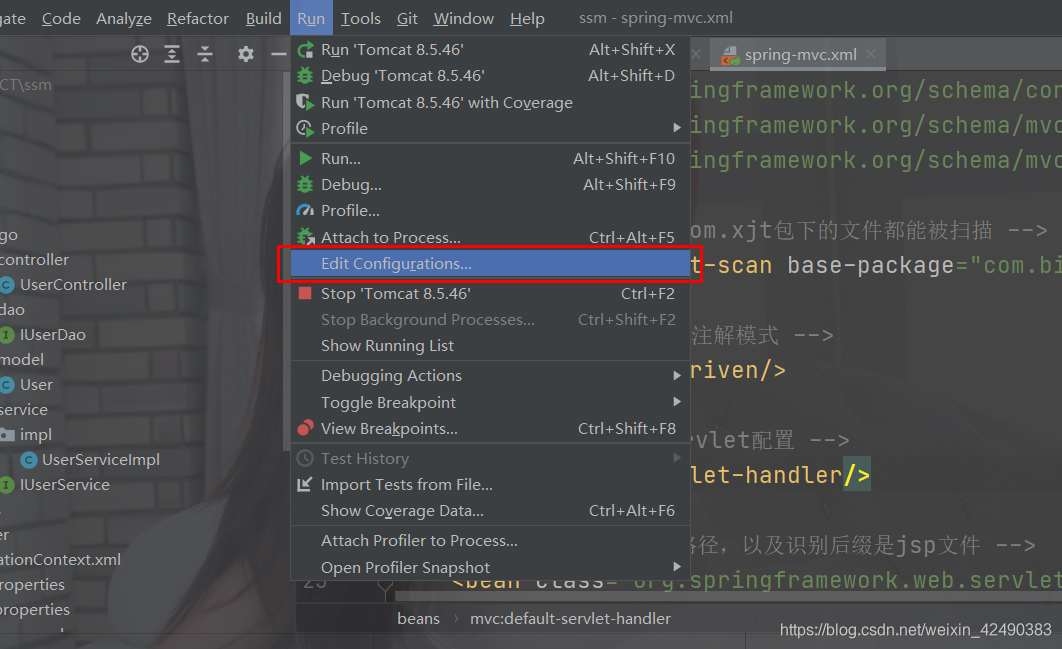Screen dimensions: 1062x649
Task: Click the coverage shield icon for Tomcat
Action: pyautogui.click(x=305, y=102)
